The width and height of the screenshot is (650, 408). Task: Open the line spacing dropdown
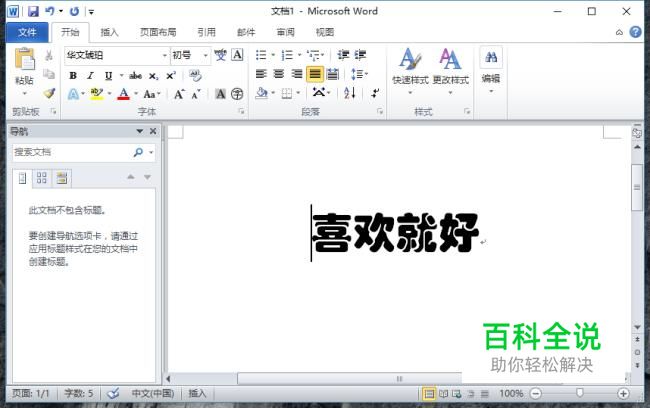pyautogui.click(x=359, y=74)
